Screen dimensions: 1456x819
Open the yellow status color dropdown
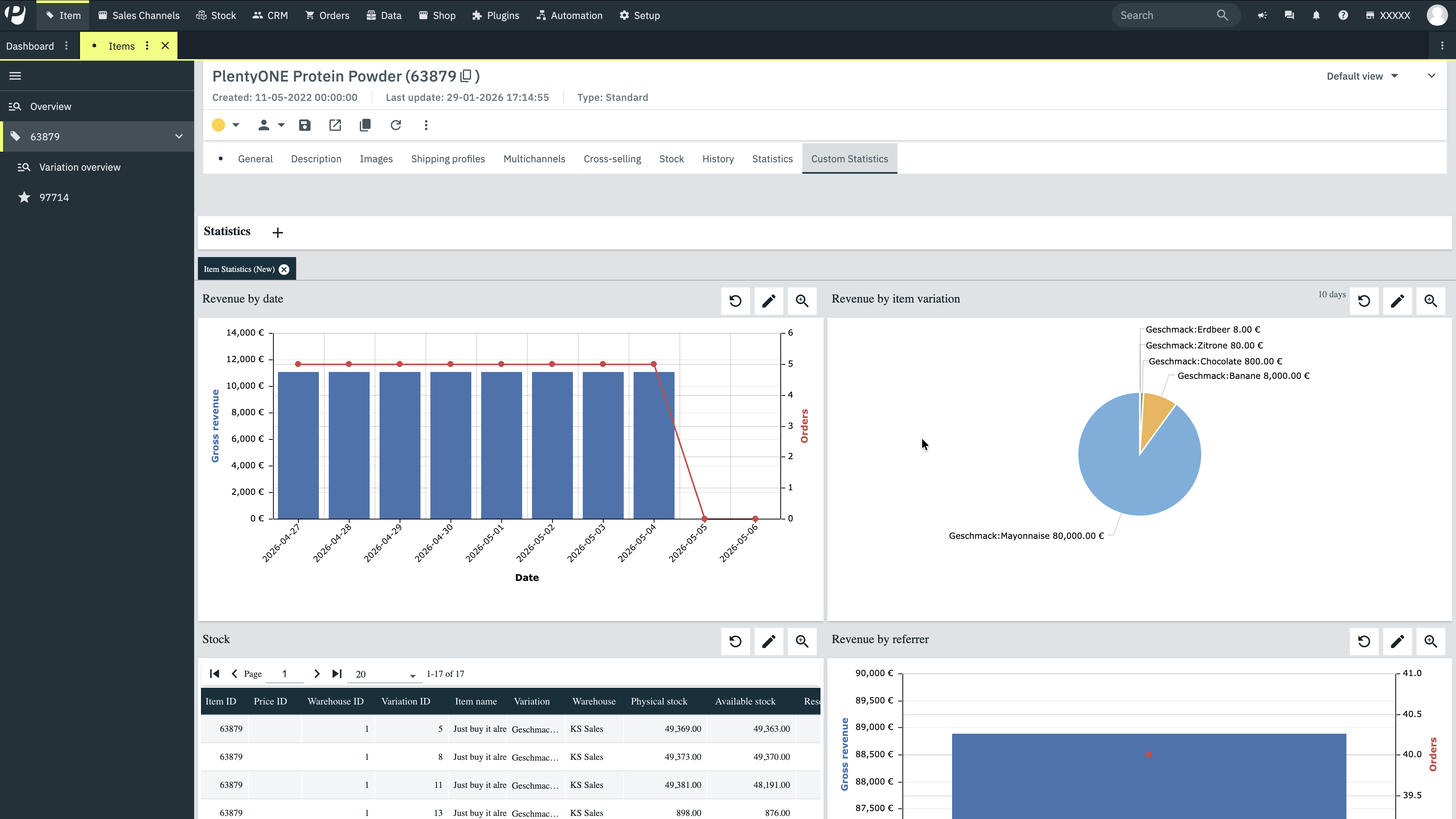pos(226,125)
